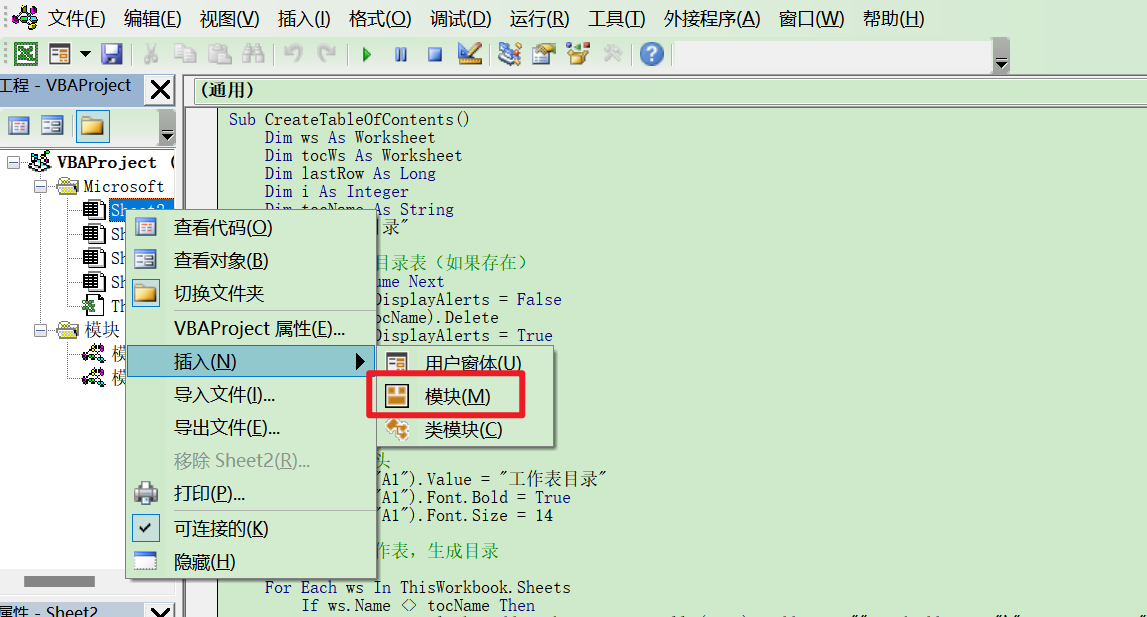The width and height of the screenshot is (1147, 617).
Task: Choose 隐藏(H) in context menu
Action: point(252,562)
